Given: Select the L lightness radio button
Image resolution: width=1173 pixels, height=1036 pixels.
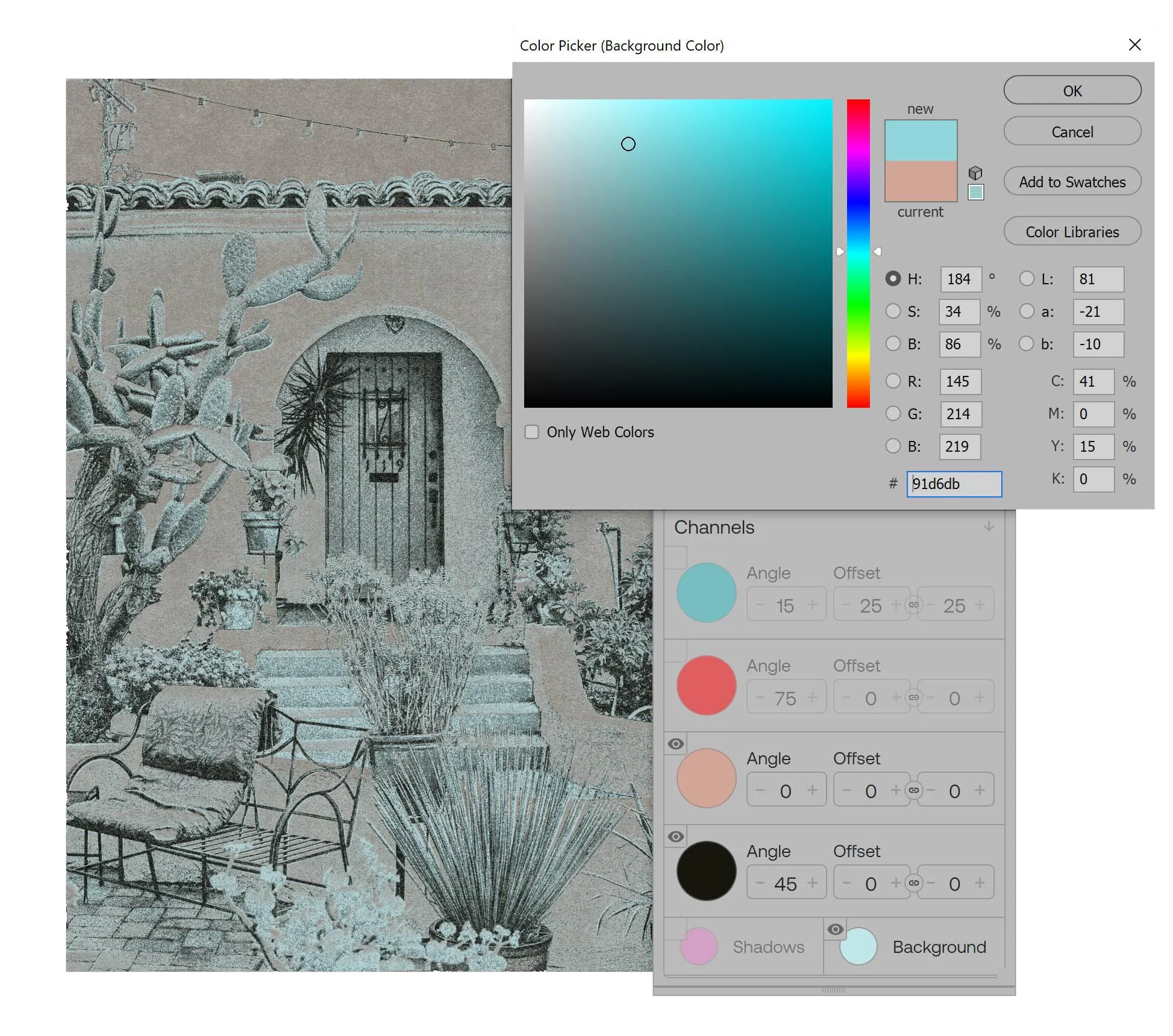Looking at the screenshot, I should 1027,279.
